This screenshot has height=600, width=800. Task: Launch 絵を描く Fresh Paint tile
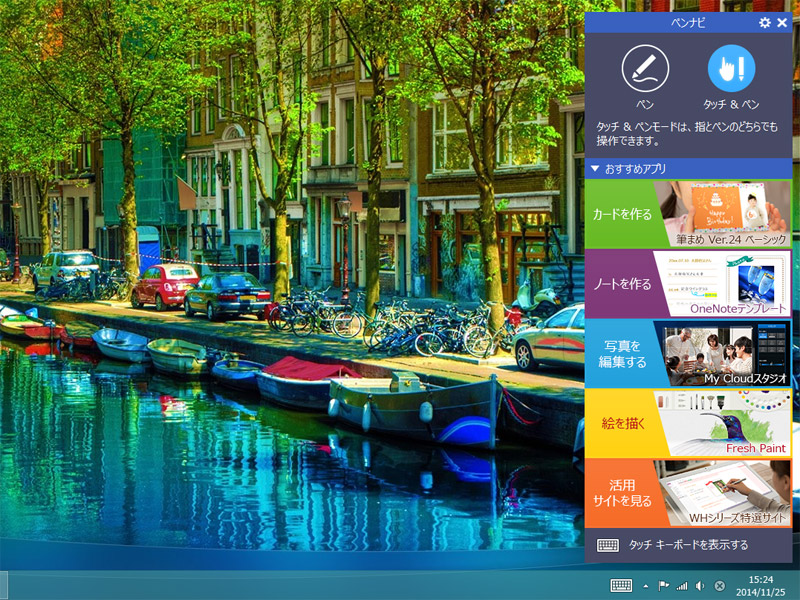pyautogui.click(x=688, y=423)
